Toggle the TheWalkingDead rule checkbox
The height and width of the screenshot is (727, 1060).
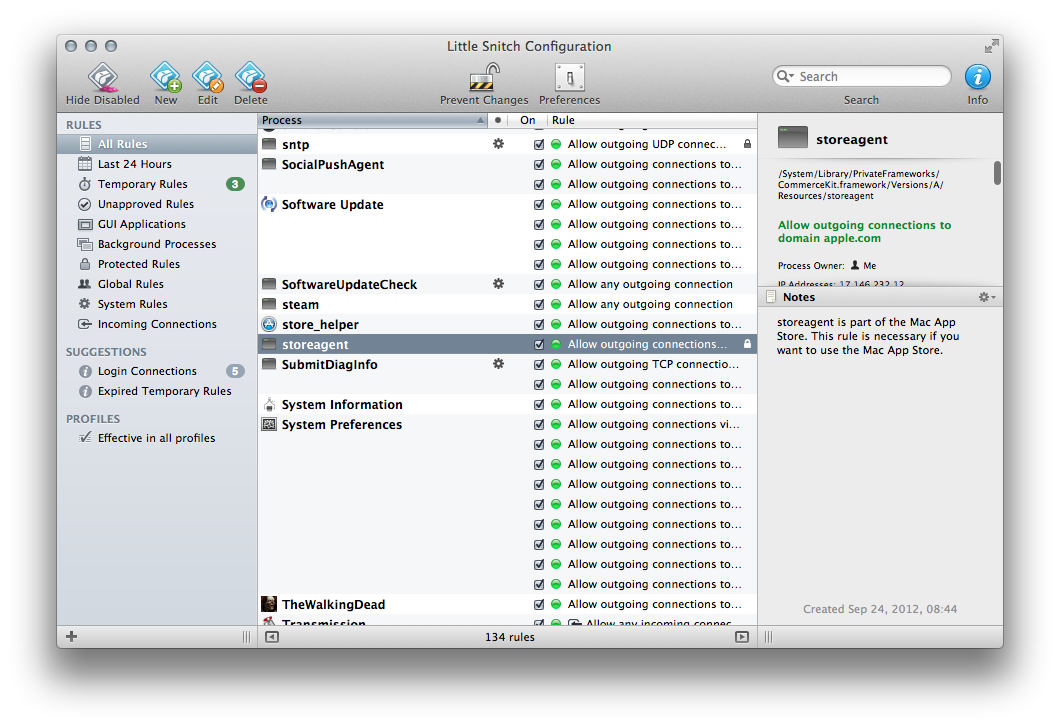click(539, 604)
